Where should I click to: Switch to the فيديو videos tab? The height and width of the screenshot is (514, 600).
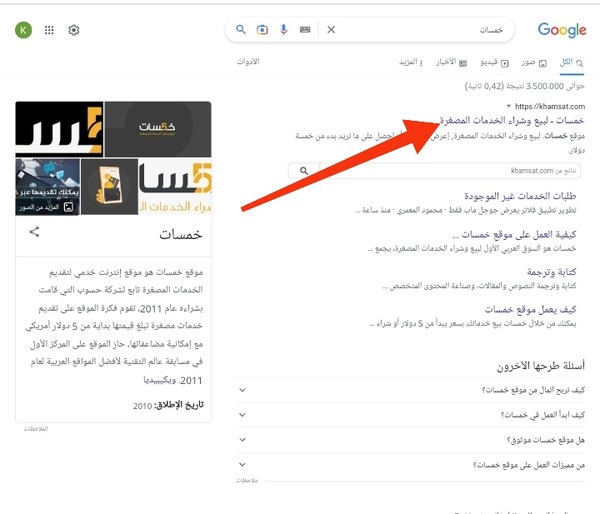tap(487, 62)
